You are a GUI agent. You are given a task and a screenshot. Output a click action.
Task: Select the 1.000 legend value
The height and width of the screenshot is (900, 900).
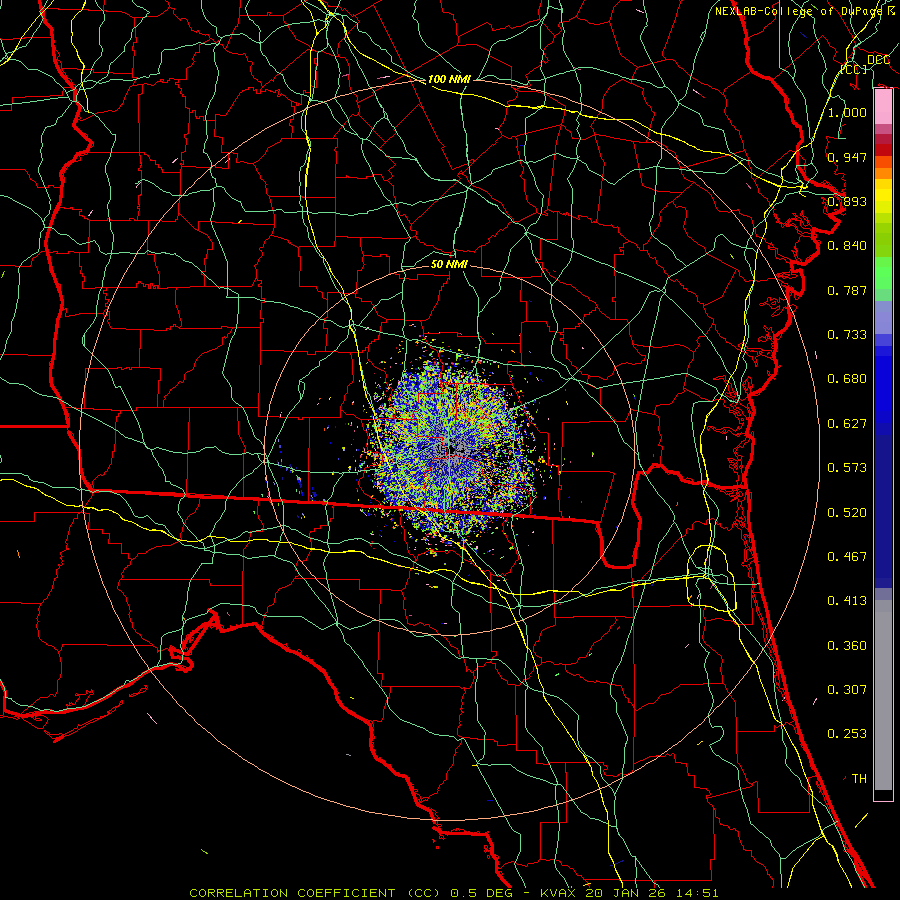(847, 112)
